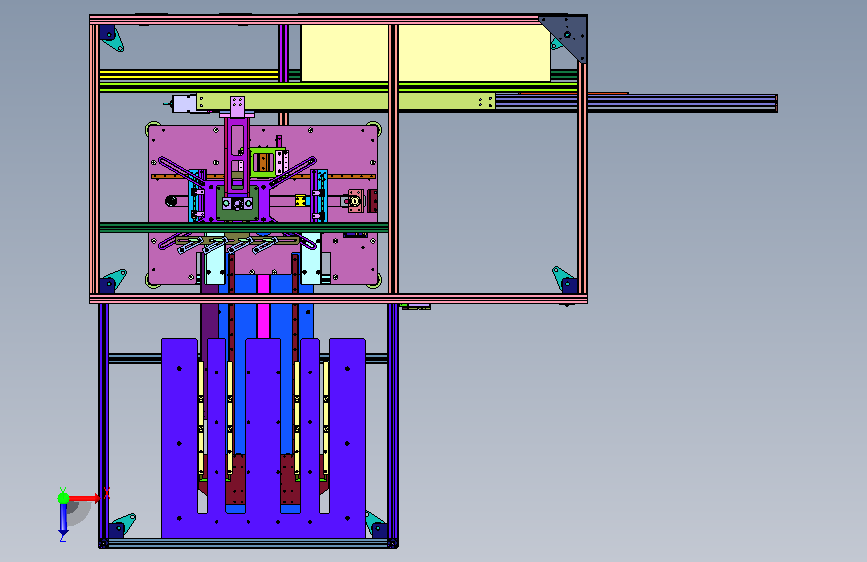Select the pale yellow rectangular panel at top
The width and height of the screenshot is (867, 562).
pyautogui.click(x=425, y=53)
